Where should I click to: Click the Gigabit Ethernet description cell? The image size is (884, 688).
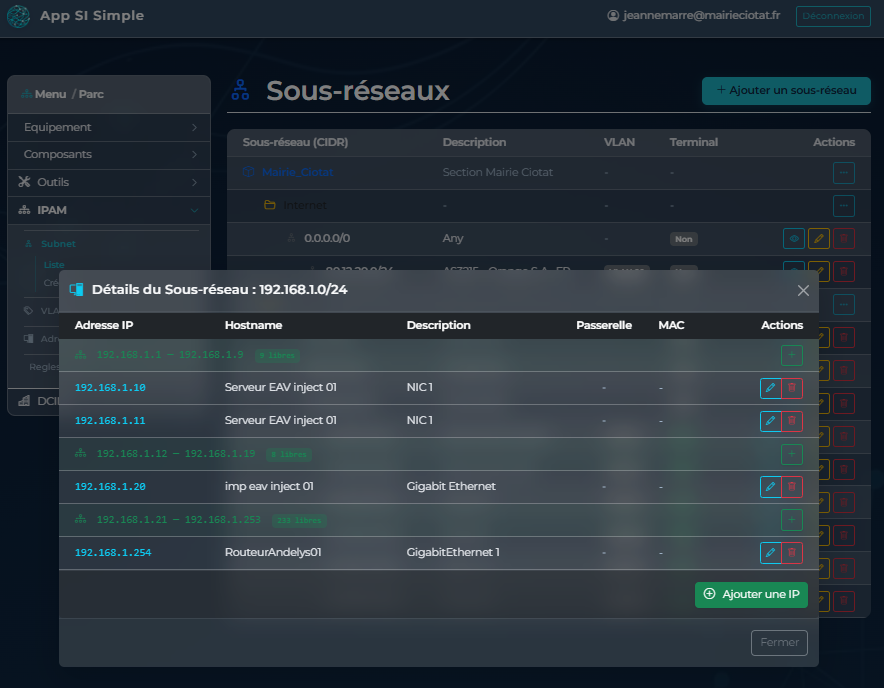pos(451,487)
